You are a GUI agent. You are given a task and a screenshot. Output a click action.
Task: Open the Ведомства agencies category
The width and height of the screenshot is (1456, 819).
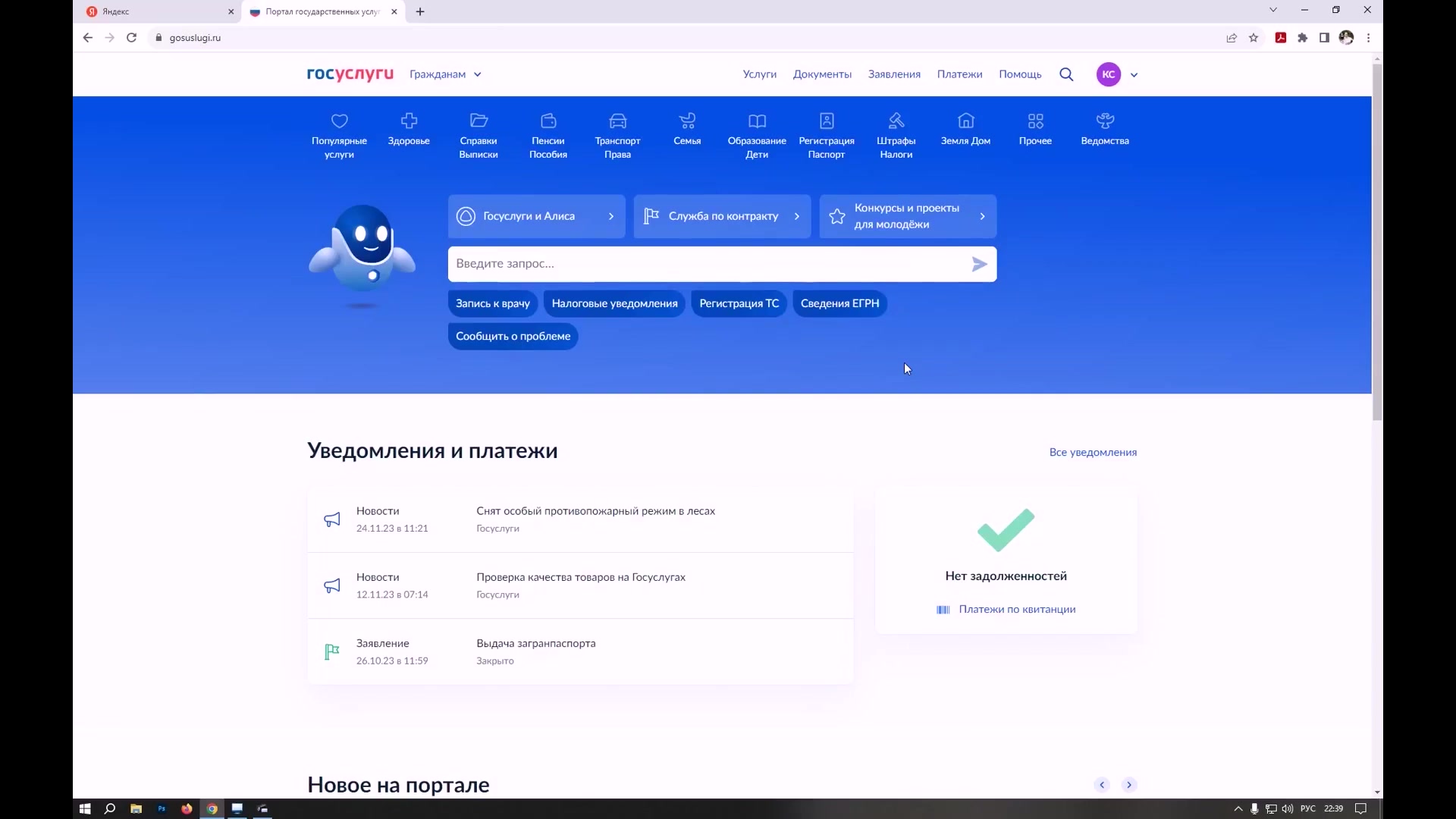point(1105,129)
